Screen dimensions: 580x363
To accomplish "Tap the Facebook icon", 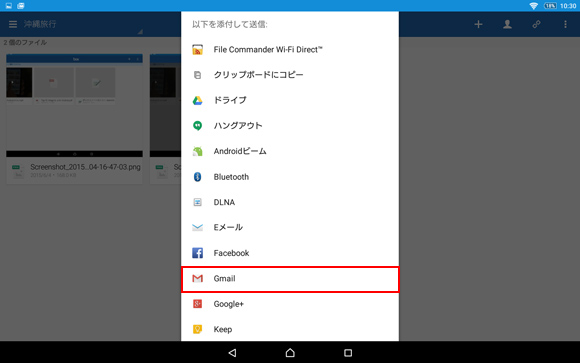I will tap(198, 253).
